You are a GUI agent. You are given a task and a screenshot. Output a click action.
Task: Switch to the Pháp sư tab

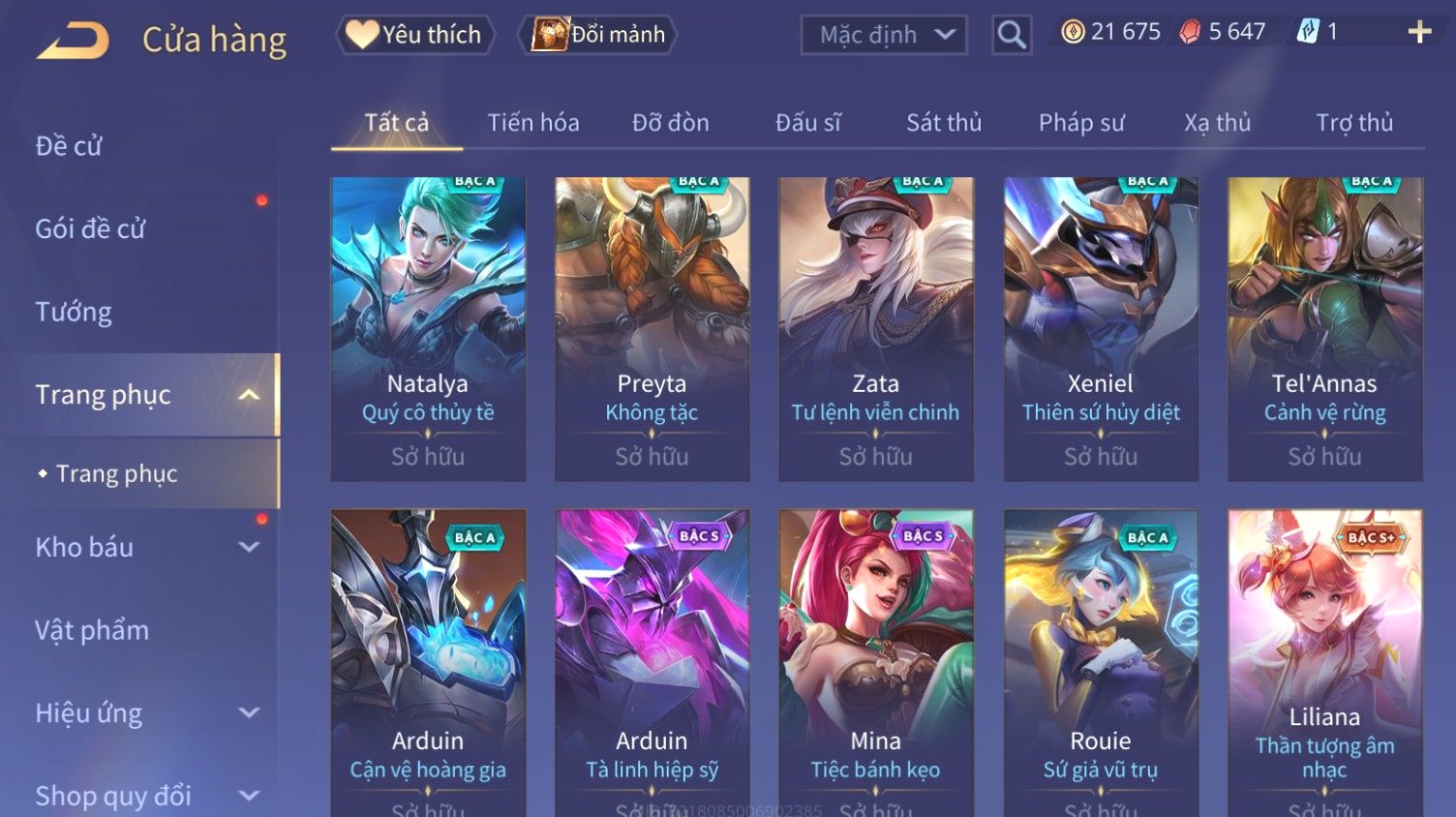coord(1081,123)
